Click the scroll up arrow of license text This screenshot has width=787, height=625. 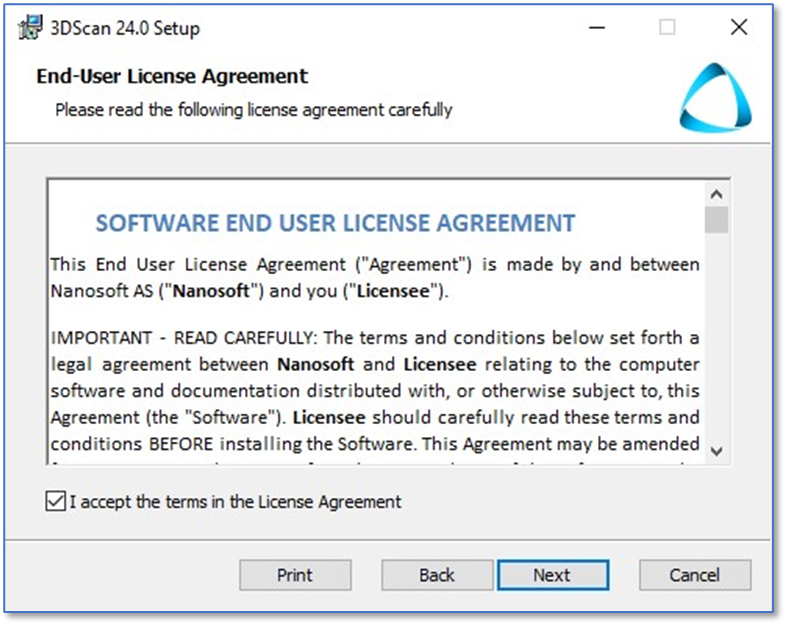click(716, 194)
